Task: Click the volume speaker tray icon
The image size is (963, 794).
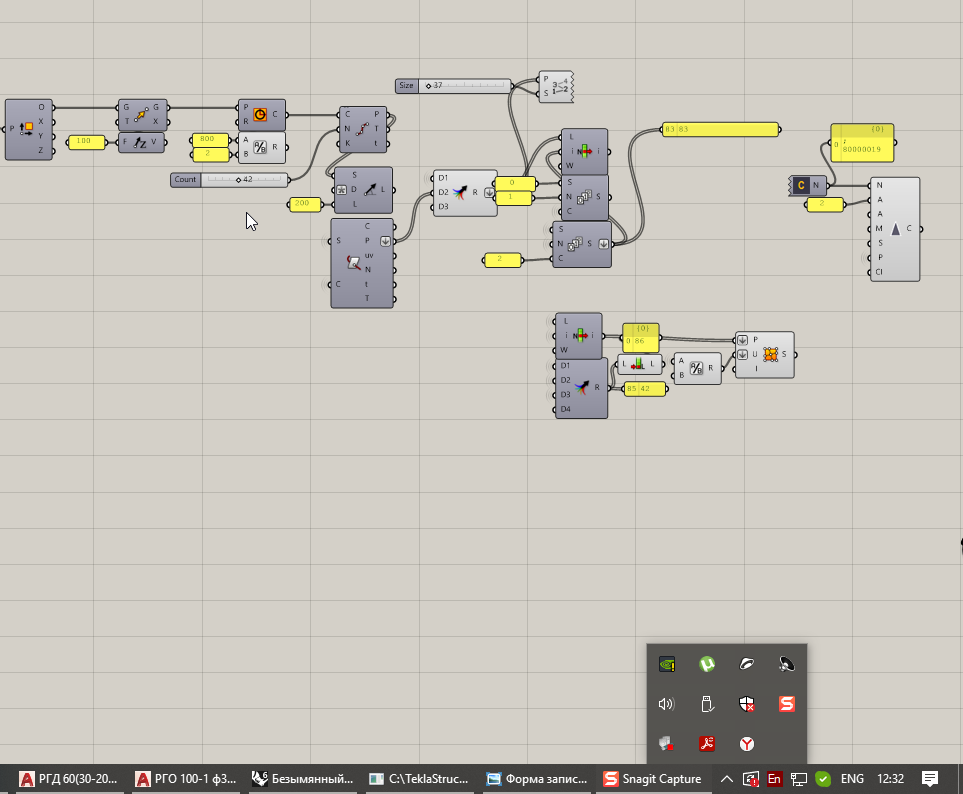Action: tap(666, 704)
